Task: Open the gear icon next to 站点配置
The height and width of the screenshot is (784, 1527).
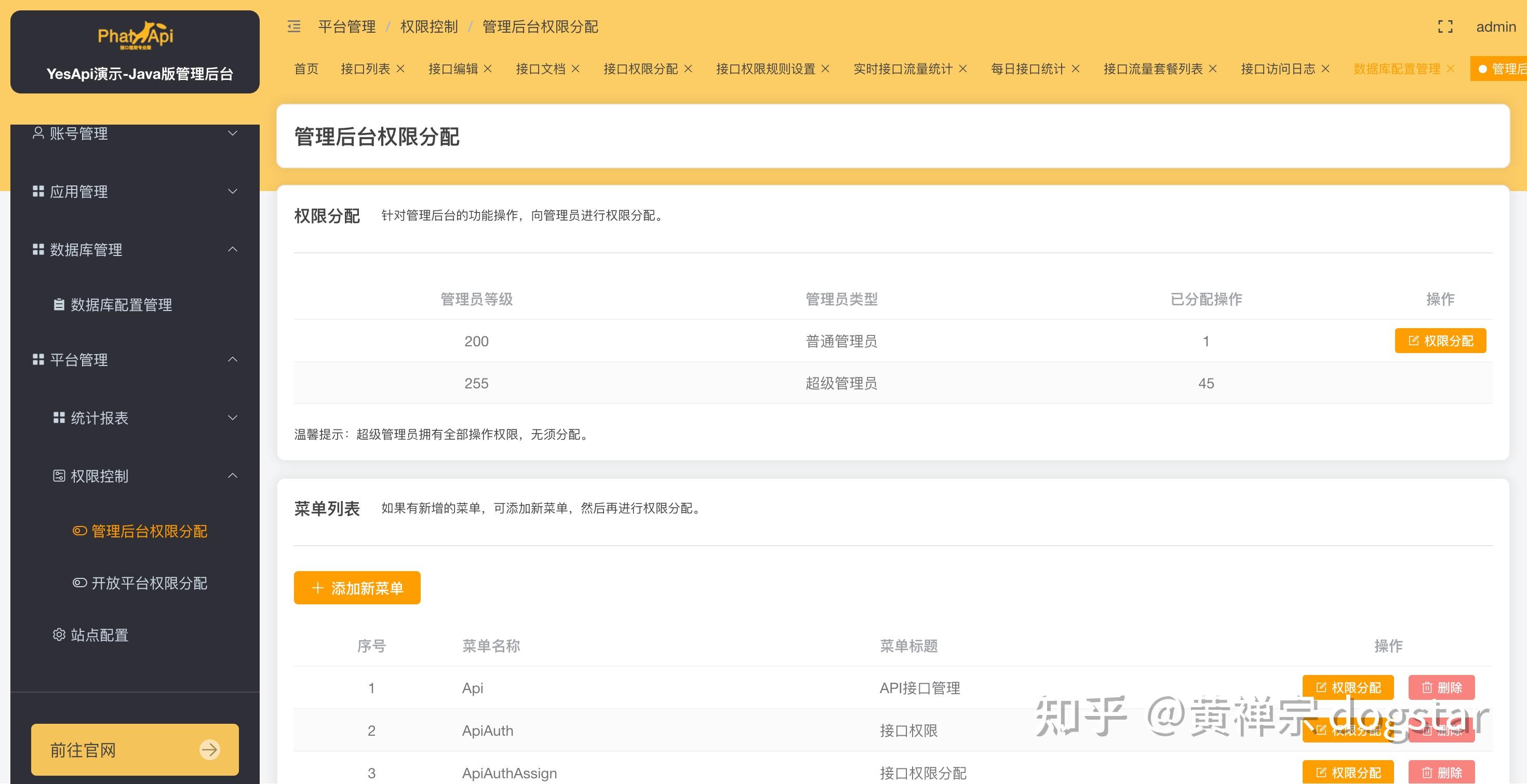Action: pos(59,634)
